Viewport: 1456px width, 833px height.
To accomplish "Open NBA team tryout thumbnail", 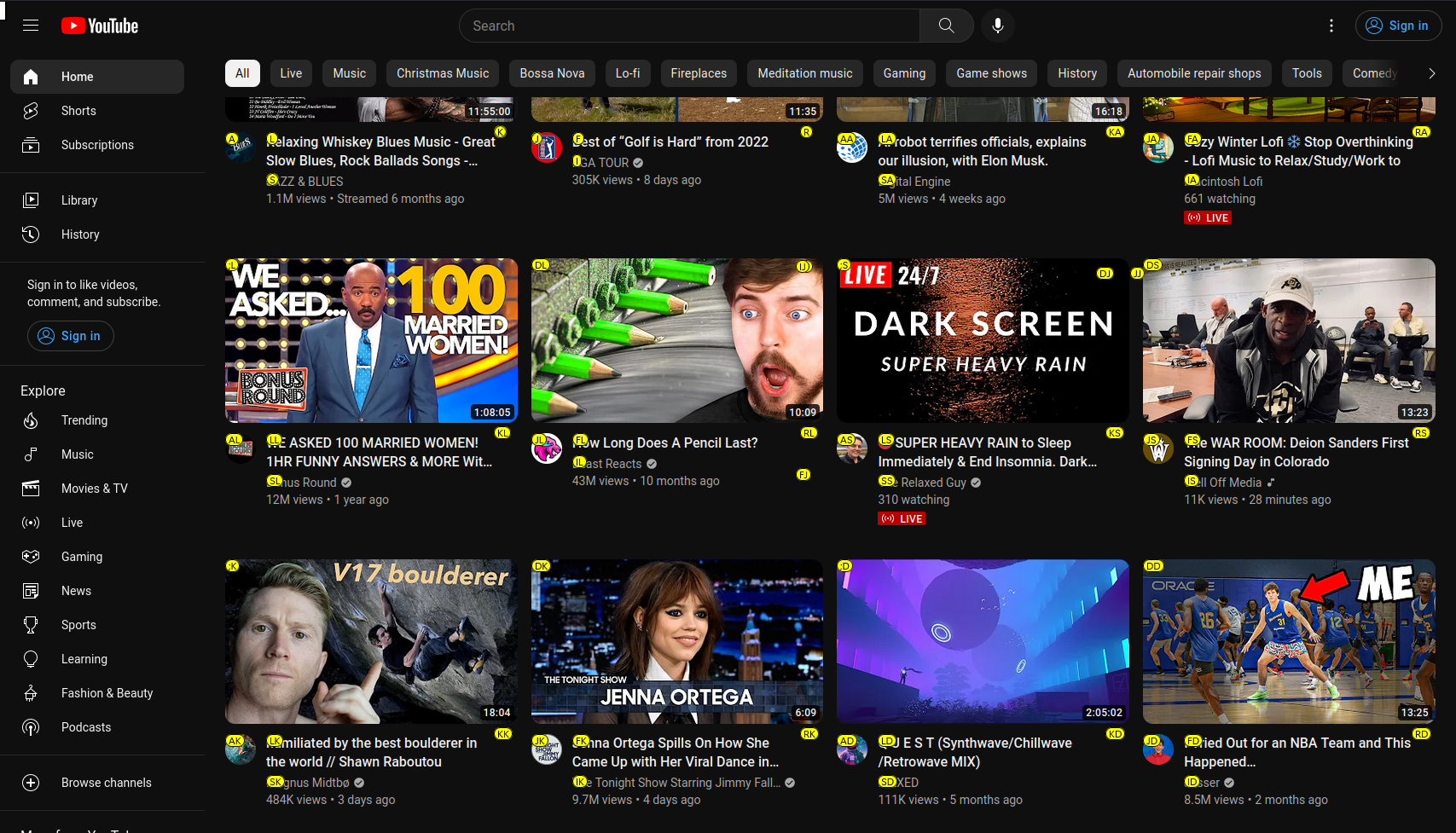I will tap(1289, 641).
